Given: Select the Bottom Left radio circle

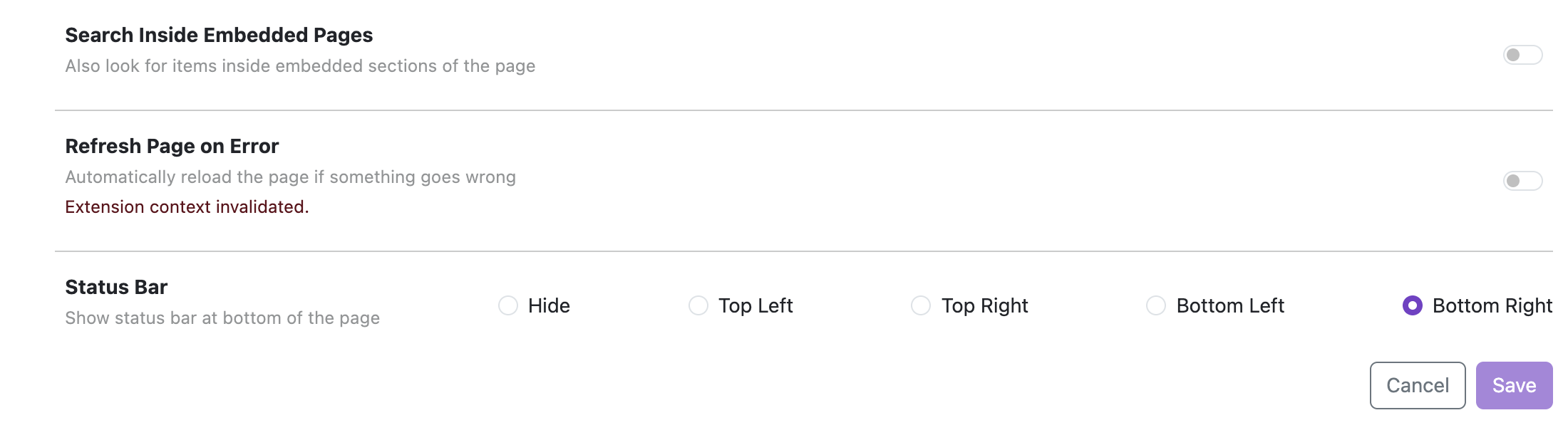Looking at the screenshot, I should 1156,305.
